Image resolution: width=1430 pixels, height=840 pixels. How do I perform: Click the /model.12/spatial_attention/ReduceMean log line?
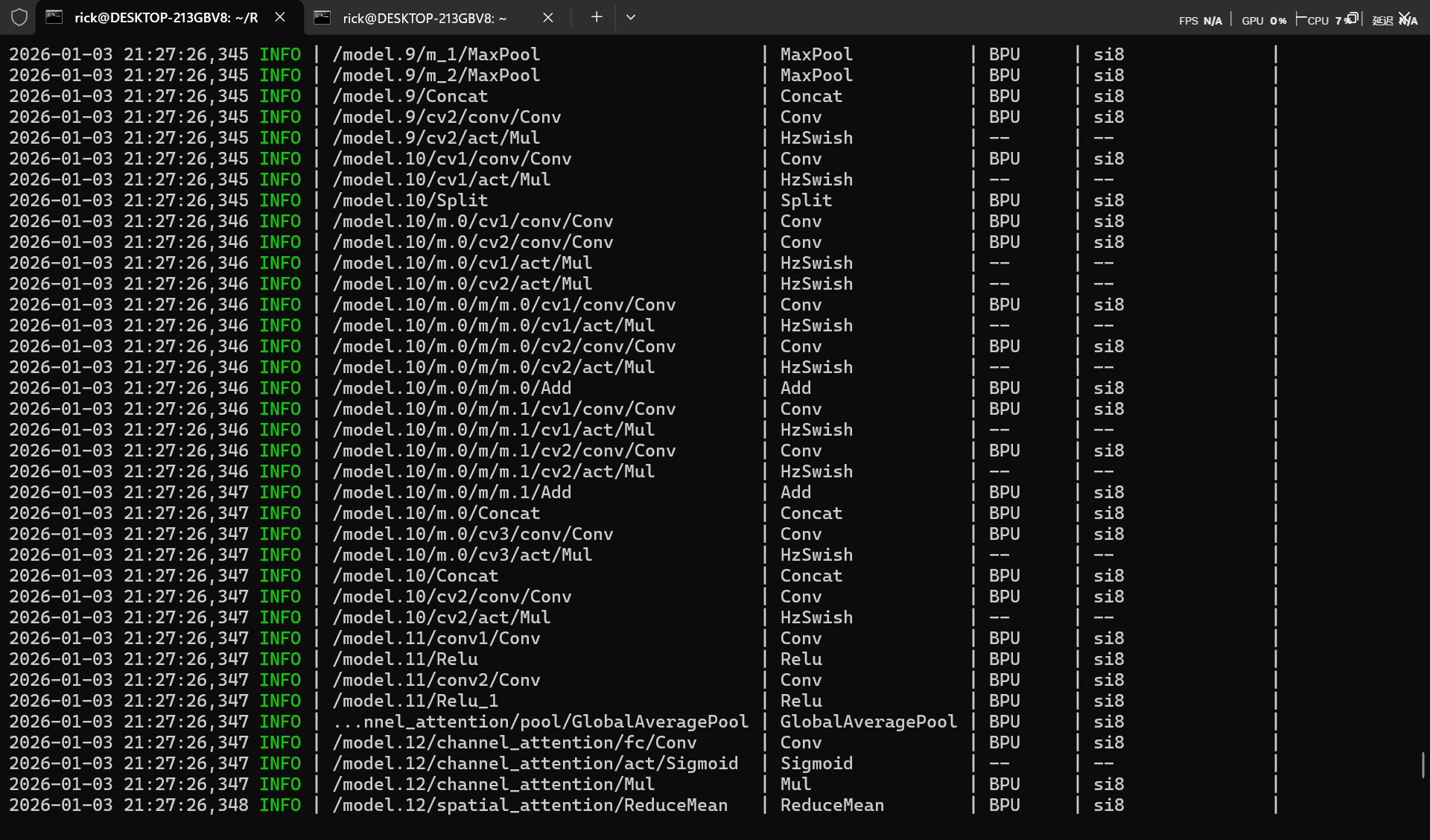tap(530, 805)
